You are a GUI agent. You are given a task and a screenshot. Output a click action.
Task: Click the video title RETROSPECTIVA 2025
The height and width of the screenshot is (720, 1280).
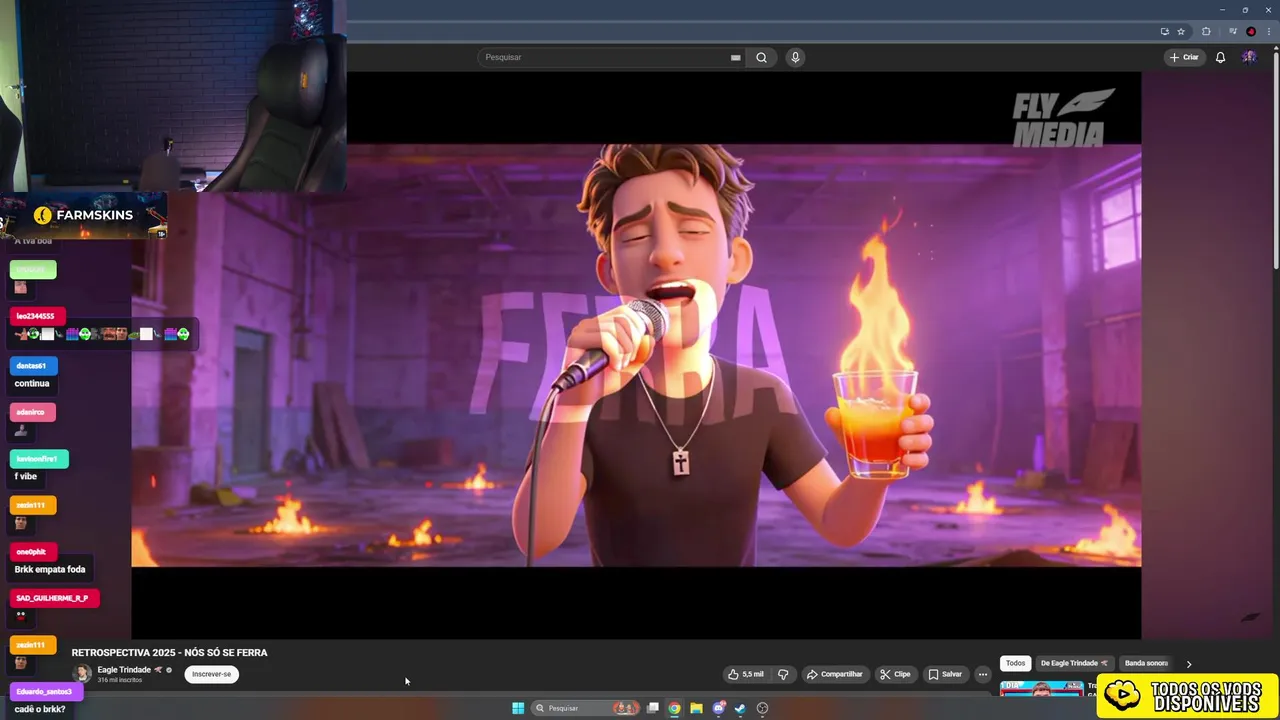pos(169,652)
